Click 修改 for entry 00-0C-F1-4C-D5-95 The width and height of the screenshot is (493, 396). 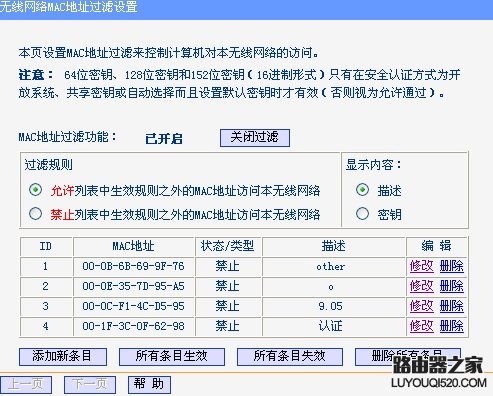click(422, 306)
